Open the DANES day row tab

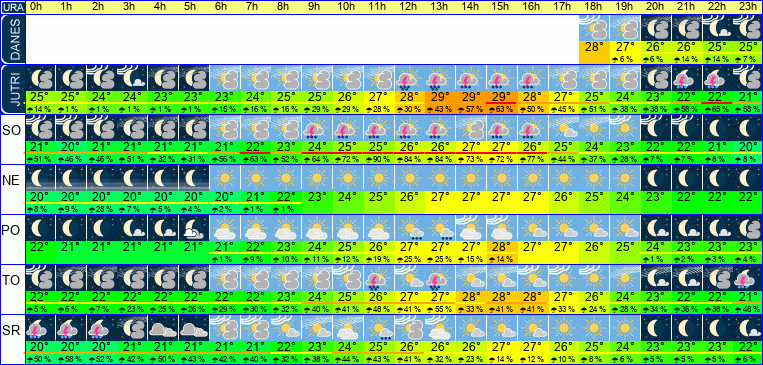click(x=12, y=39)
